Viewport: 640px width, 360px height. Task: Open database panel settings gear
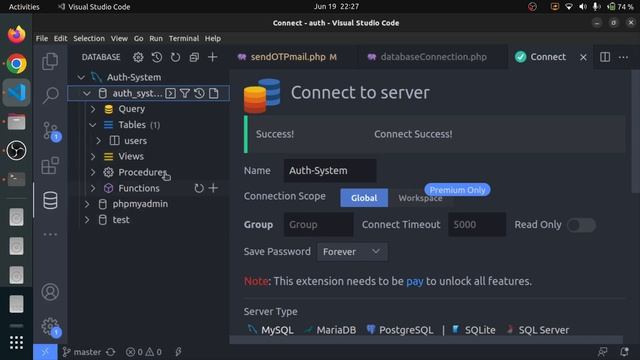(x=138, y=57)
